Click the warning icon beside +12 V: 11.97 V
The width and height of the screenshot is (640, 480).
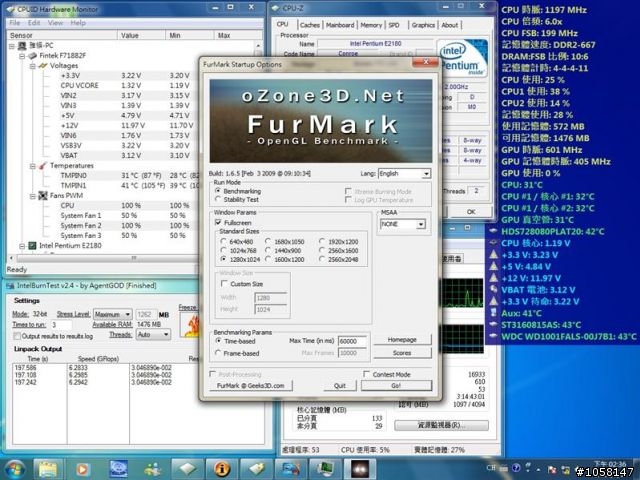[x=493, y=278]
